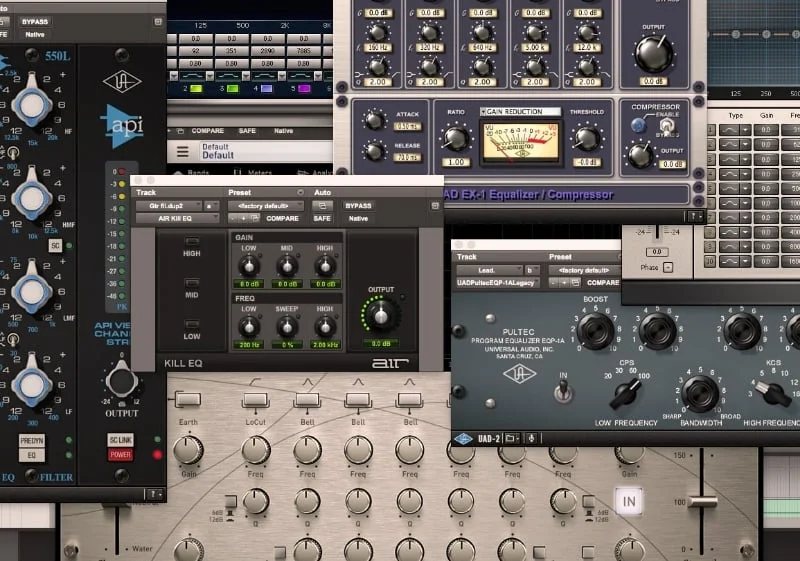Open the AIR Kill EQ plug-in selector dropdown
Viewport: 800px width, 561px height.
click(177, 218)
